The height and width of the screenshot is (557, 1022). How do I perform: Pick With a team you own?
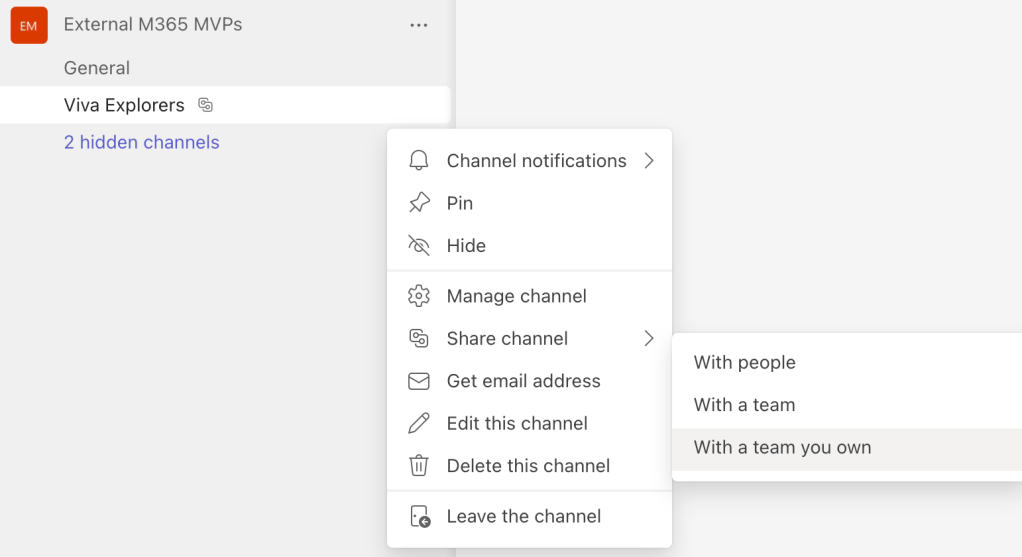point(782,448)
